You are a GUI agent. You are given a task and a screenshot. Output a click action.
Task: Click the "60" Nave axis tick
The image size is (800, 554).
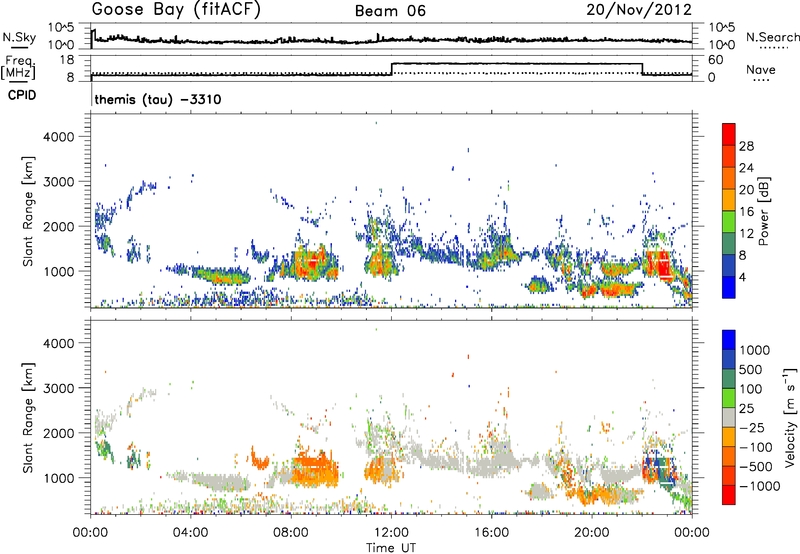point(716,60)
